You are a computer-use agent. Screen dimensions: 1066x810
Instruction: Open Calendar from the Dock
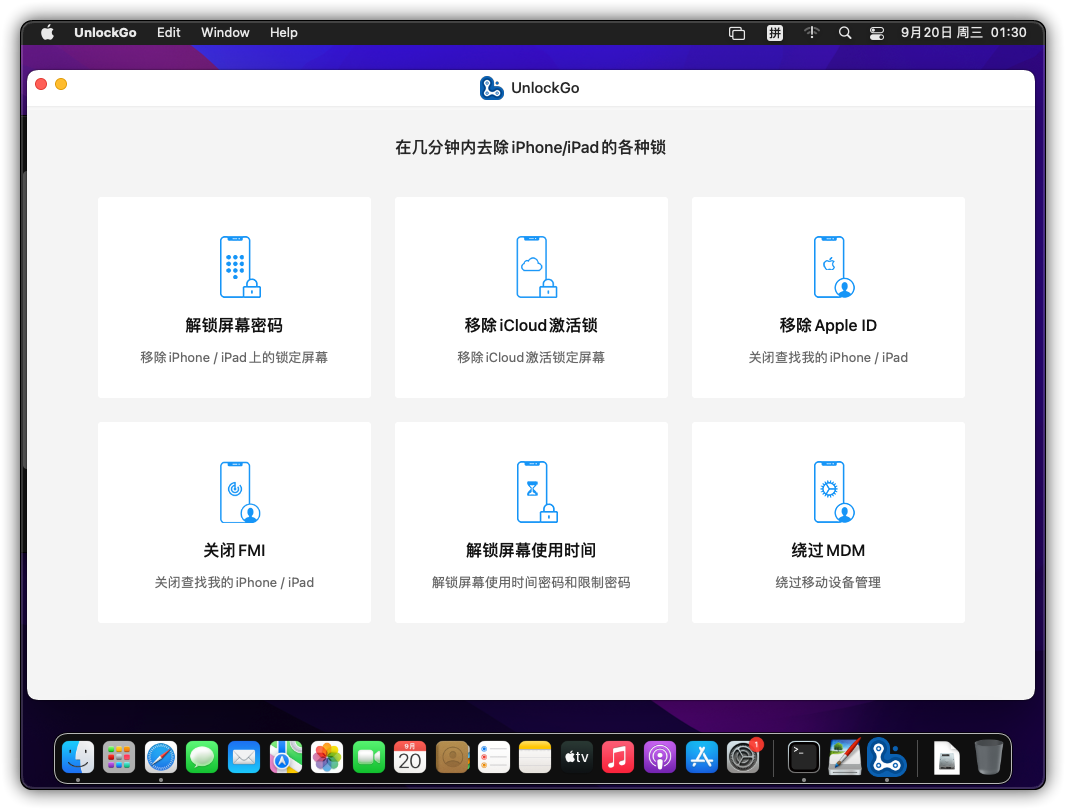[x=411, y=757]
